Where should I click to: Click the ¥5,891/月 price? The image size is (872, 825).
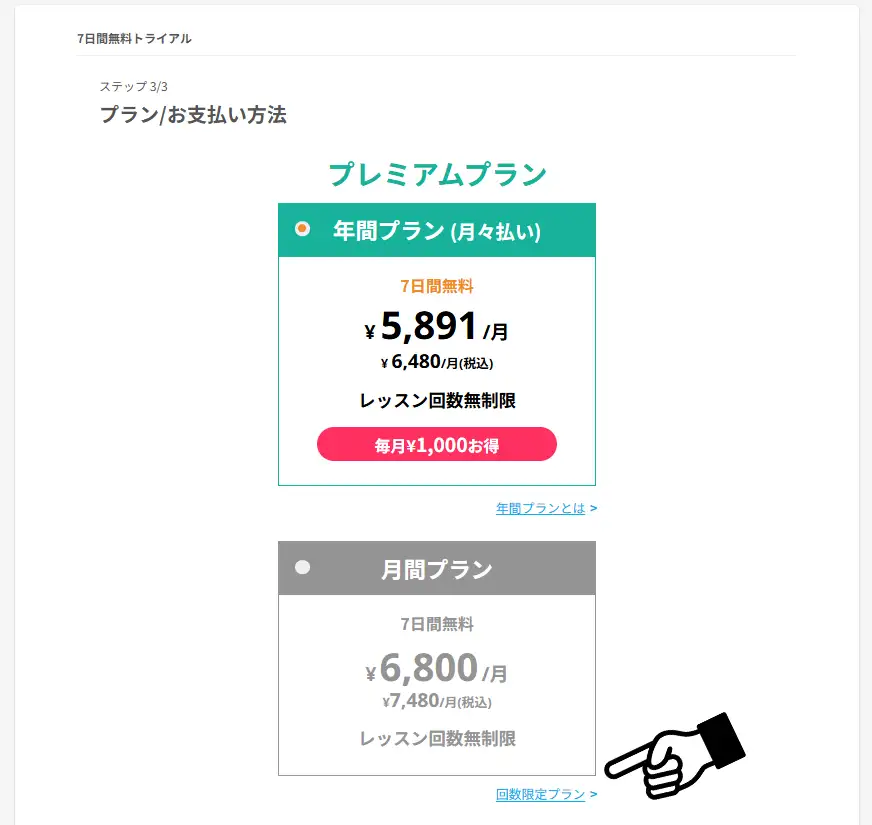coord(437,328)
